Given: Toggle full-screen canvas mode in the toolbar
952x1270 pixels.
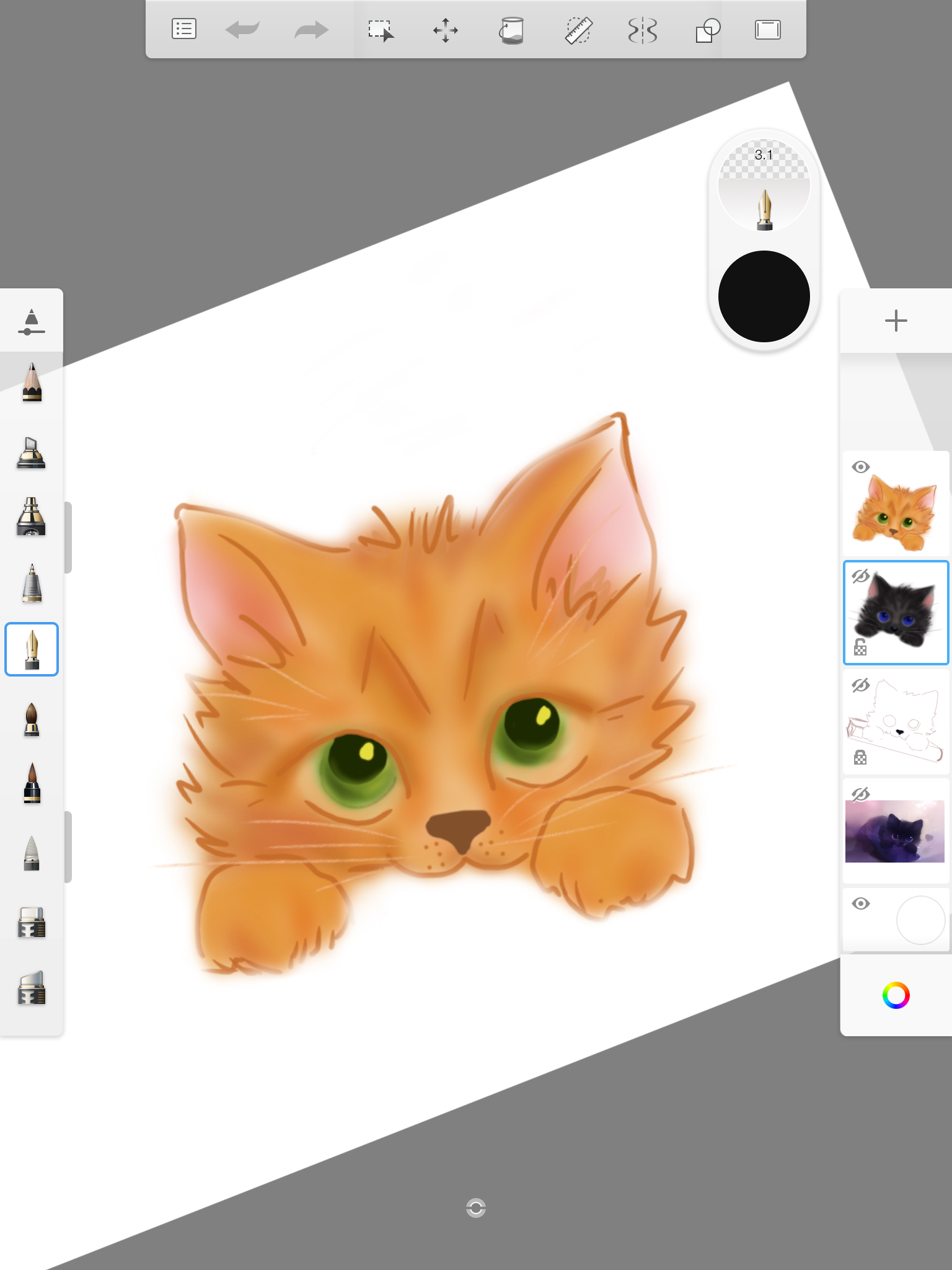Looking at the screenshot, I should point(767,30).
